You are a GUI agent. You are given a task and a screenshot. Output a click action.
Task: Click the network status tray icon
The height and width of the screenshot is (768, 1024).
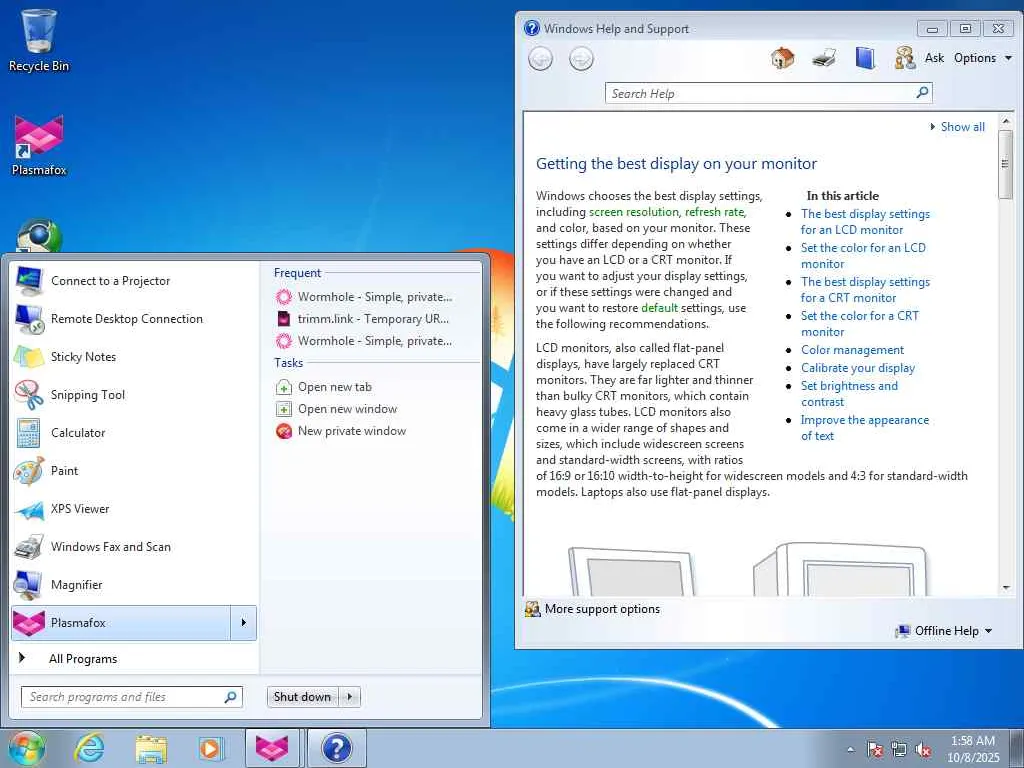pyautogui.click(x=899, y=749)
